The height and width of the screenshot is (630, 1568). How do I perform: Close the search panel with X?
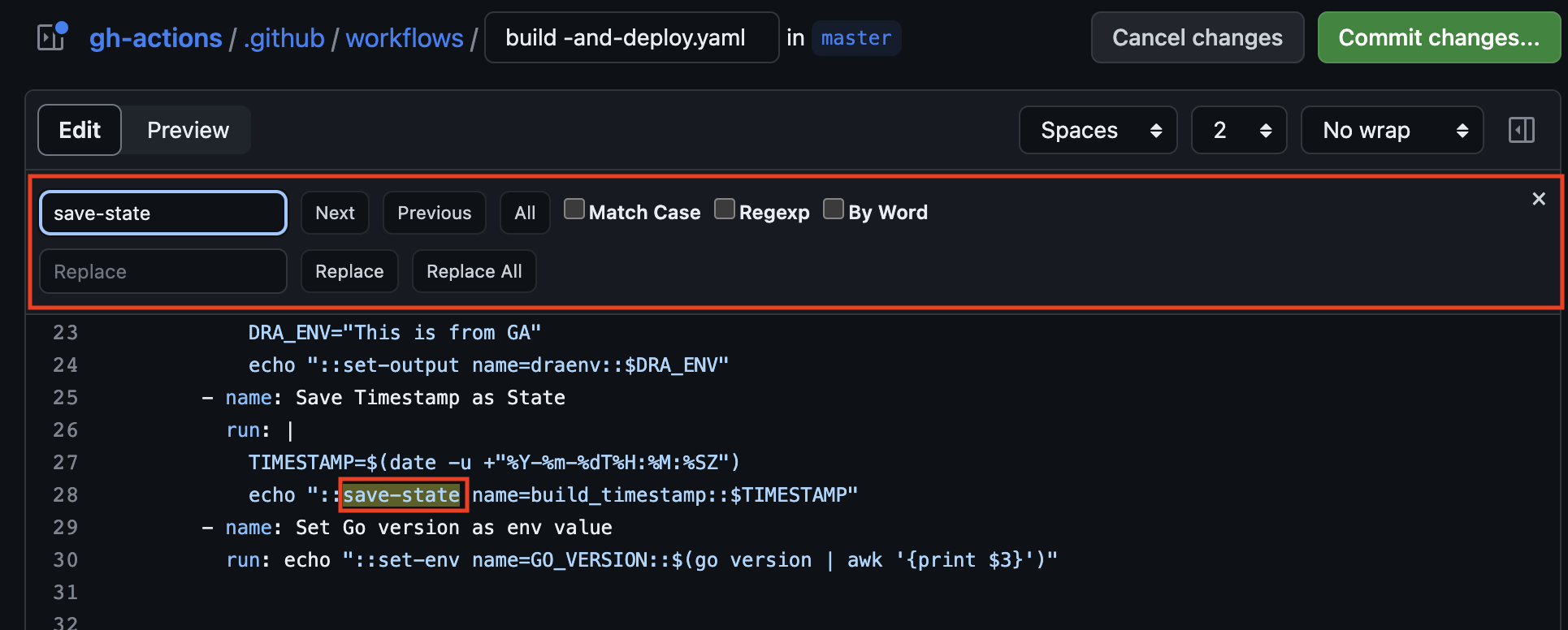click(x=1538, y=199)
